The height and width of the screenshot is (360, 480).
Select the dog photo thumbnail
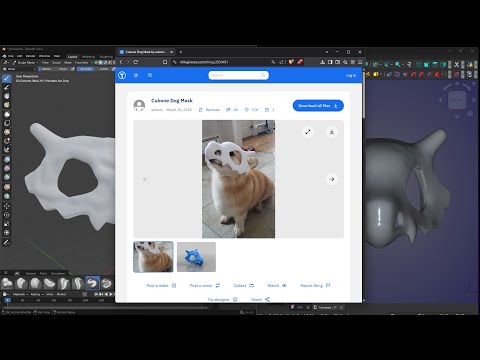[x=153, y=257]
